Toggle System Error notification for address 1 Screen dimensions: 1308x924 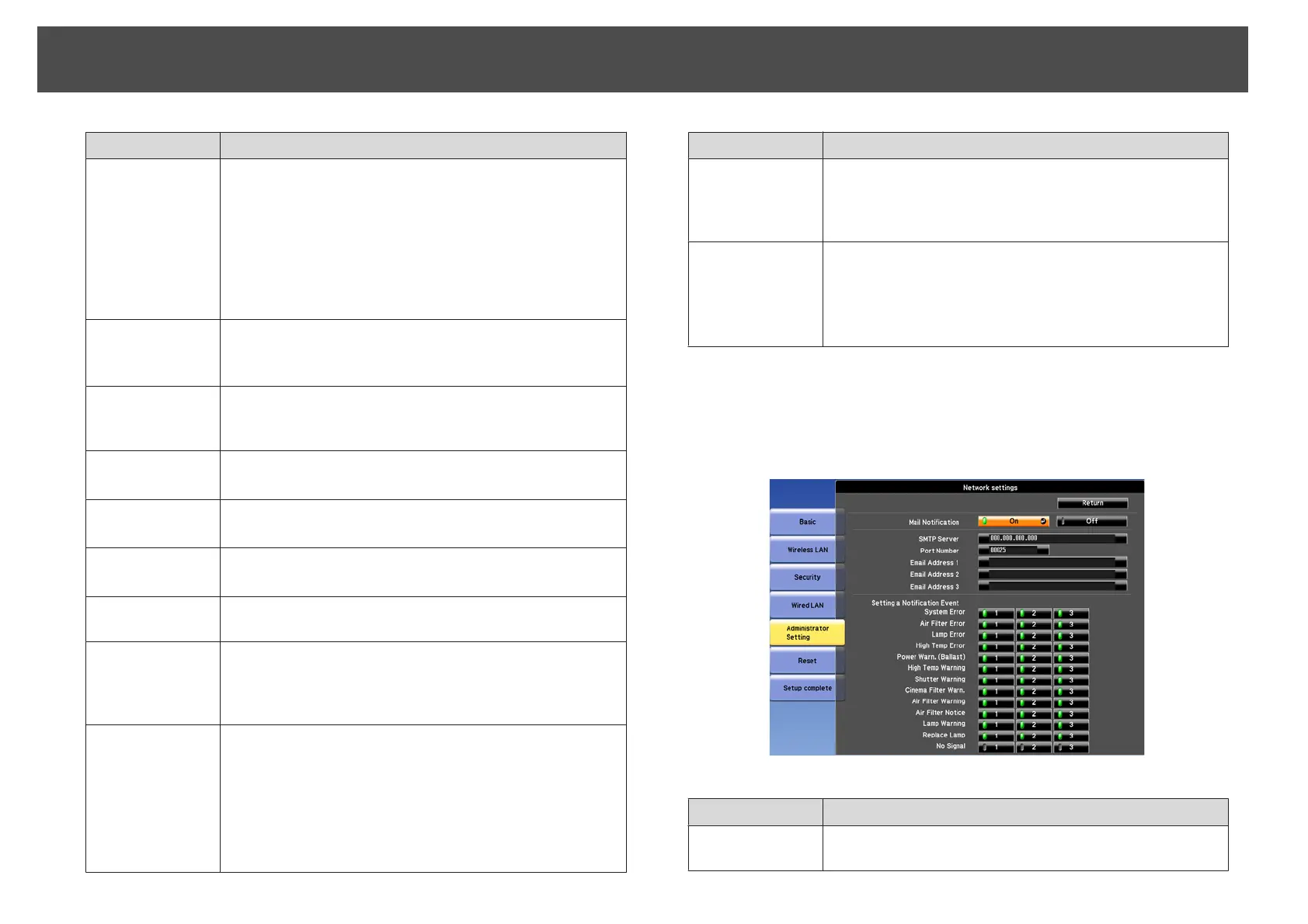996,613
